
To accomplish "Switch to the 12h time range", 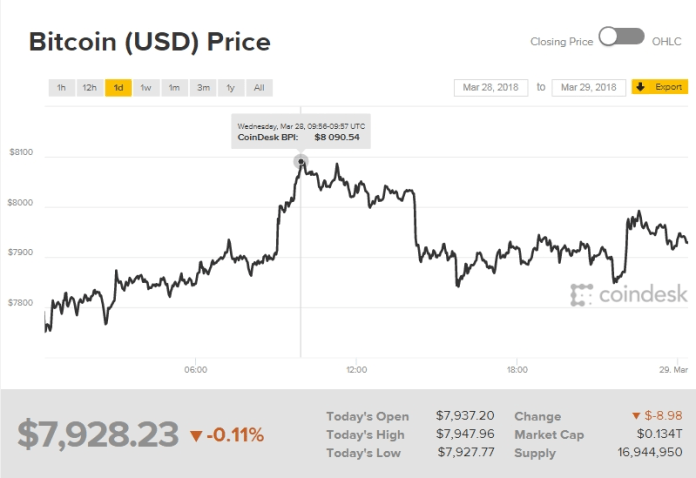I will pyautogui.click(x=89, y=88).
